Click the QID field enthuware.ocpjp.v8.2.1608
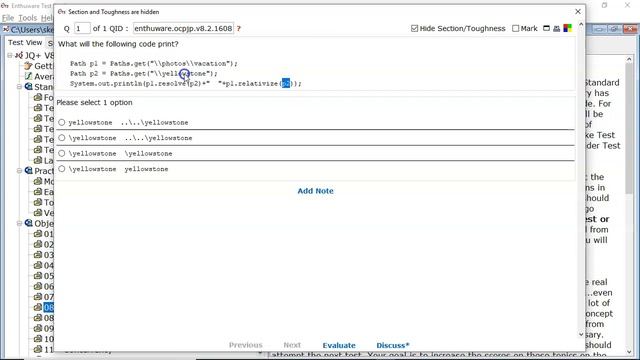 (x=183, y=29)
